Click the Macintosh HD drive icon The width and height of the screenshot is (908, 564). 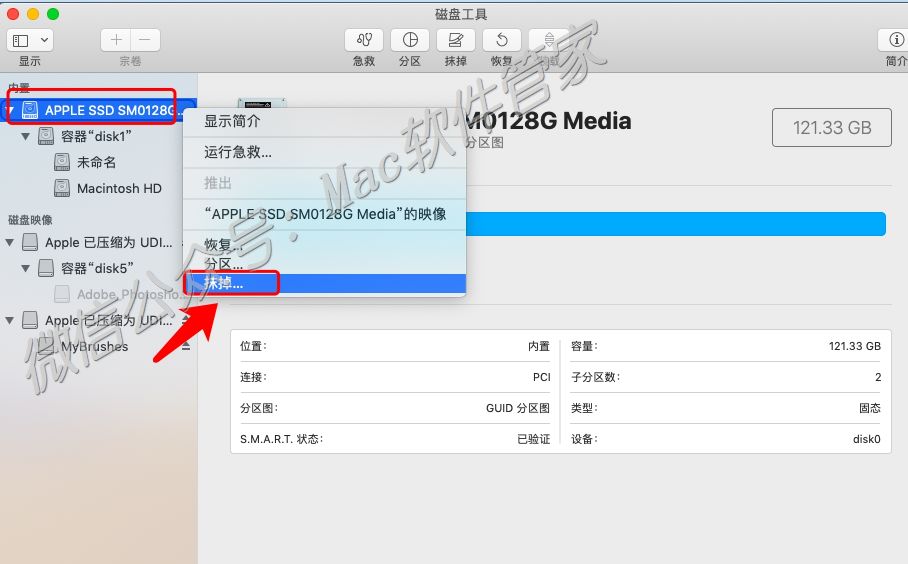(x=62, y=189)
